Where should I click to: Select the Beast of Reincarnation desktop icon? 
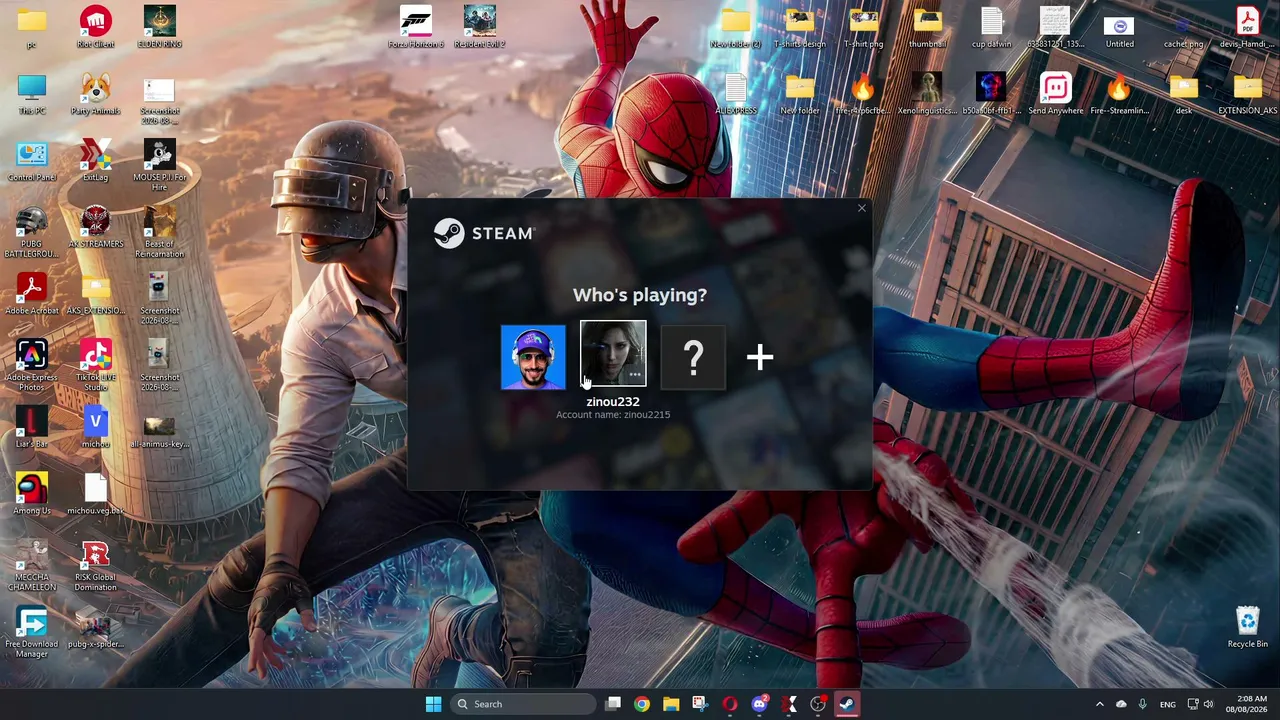coord(160,232)
